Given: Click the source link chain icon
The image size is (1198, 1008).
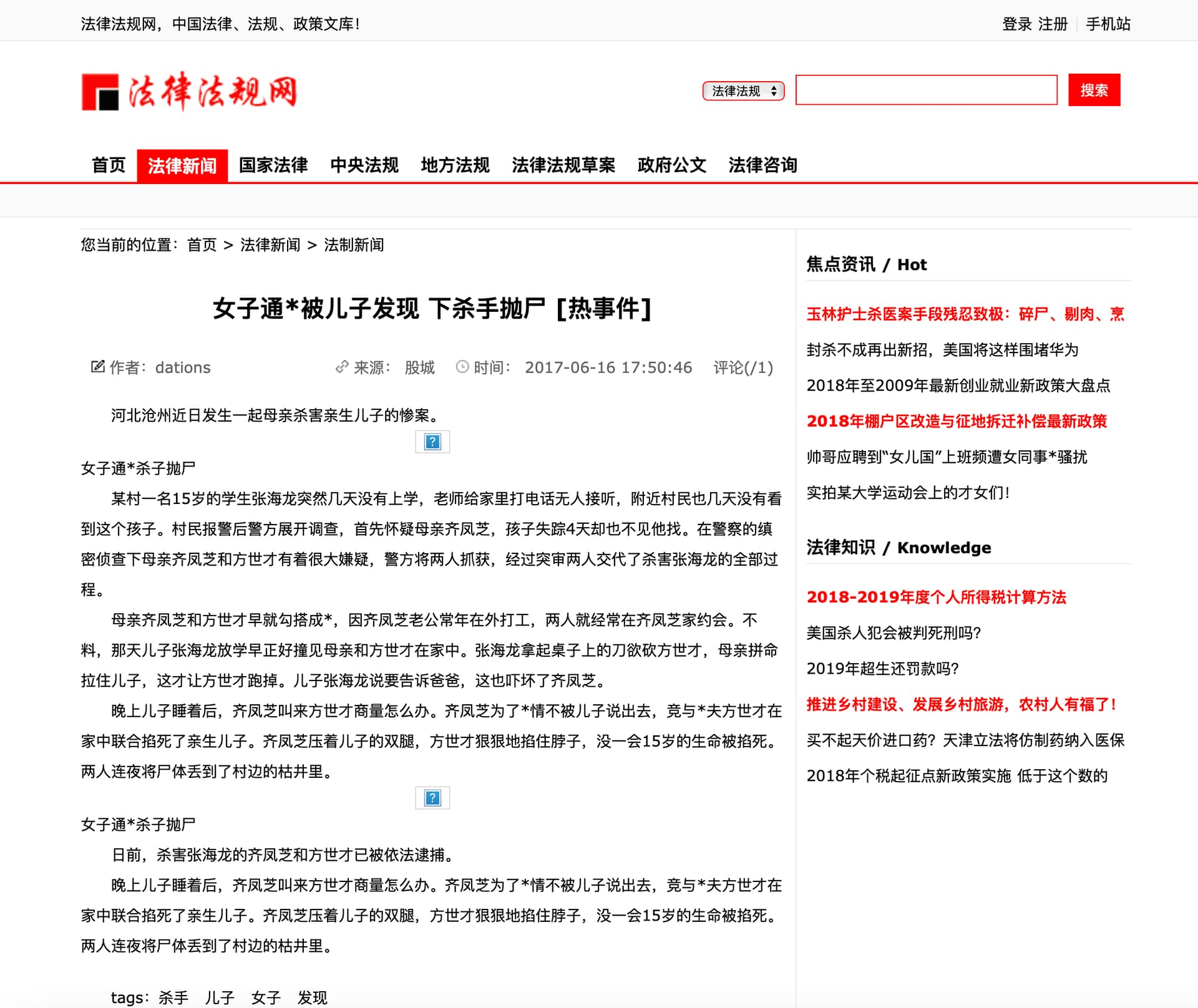Looking at the screenshot, I should [x=341, y=367].
